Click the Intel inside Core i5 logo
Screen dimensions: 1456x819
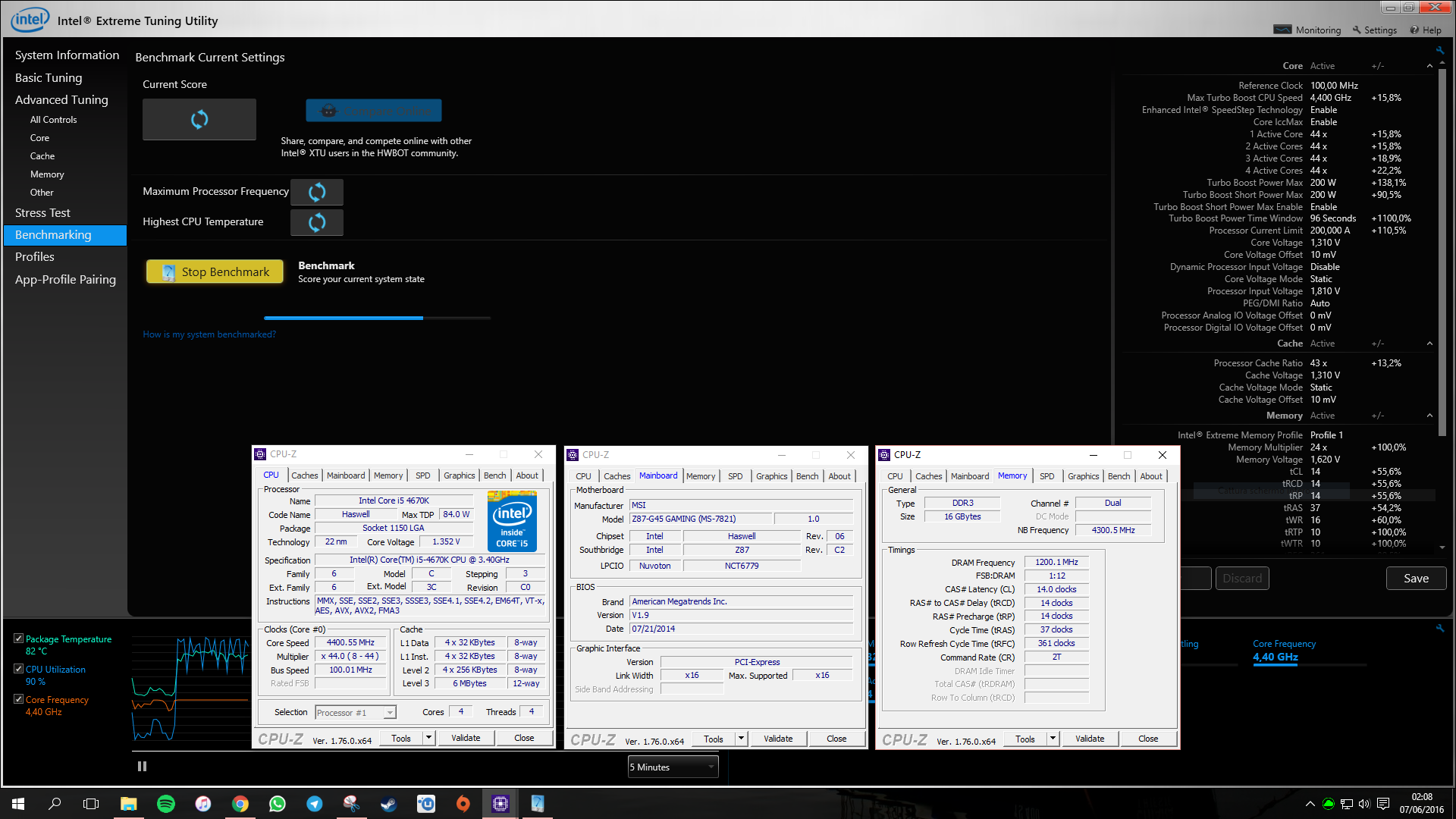click(512, 521)
